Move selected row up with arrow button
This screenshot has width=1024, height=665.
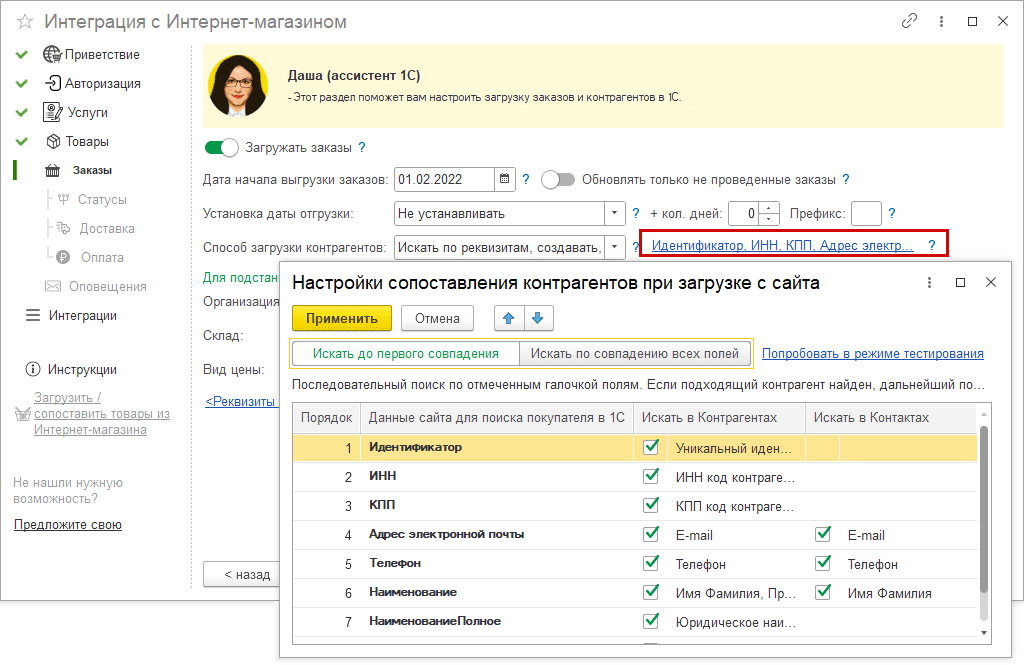click(x=509, y=318)
